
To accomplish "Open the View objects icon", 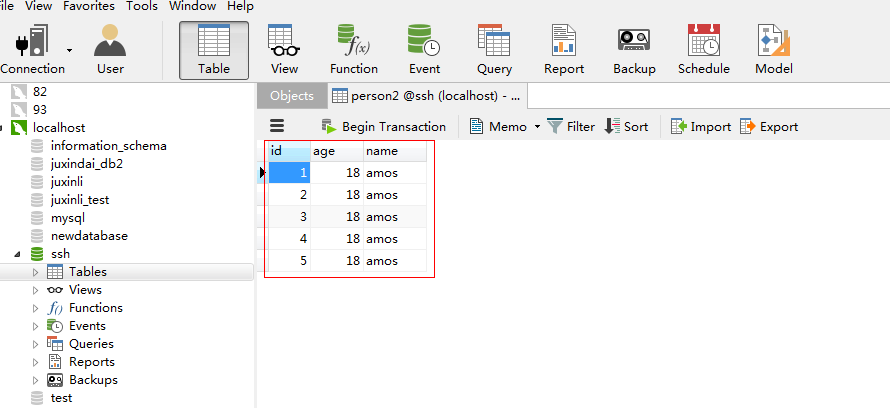I will [x=284, y=51].
